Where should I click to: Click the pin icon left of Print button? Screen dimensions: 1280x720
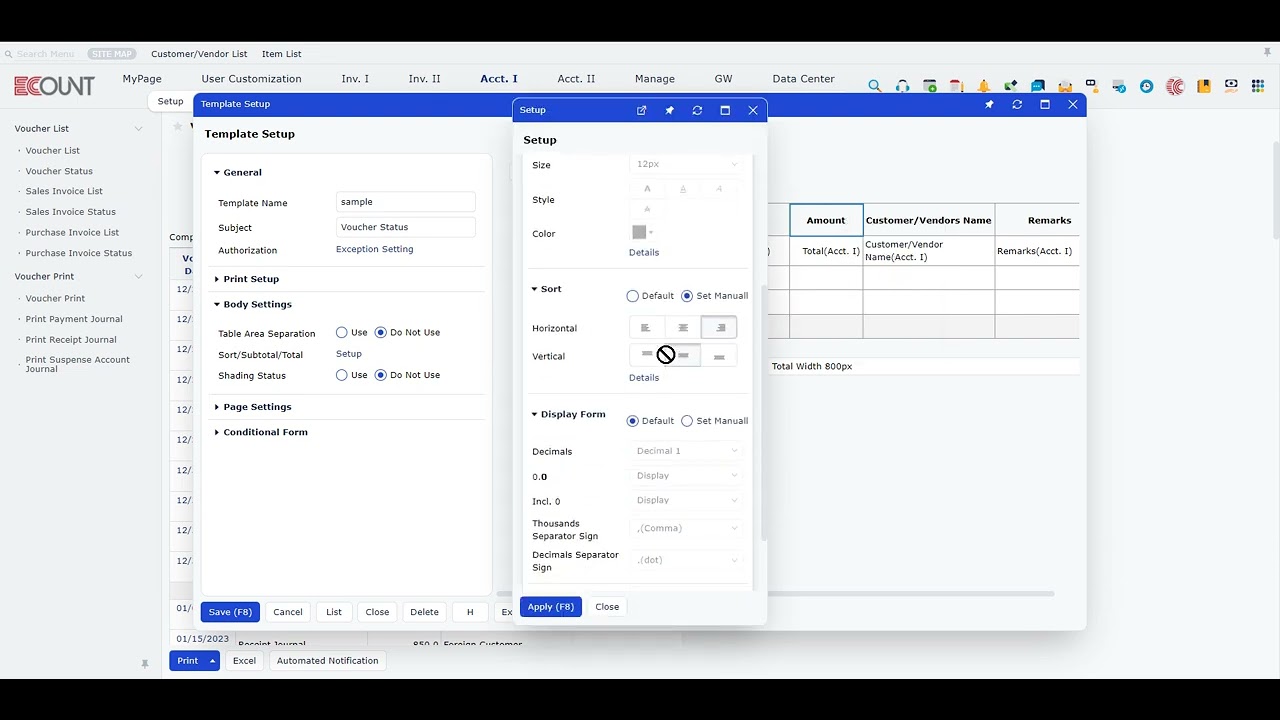(145, 663)
